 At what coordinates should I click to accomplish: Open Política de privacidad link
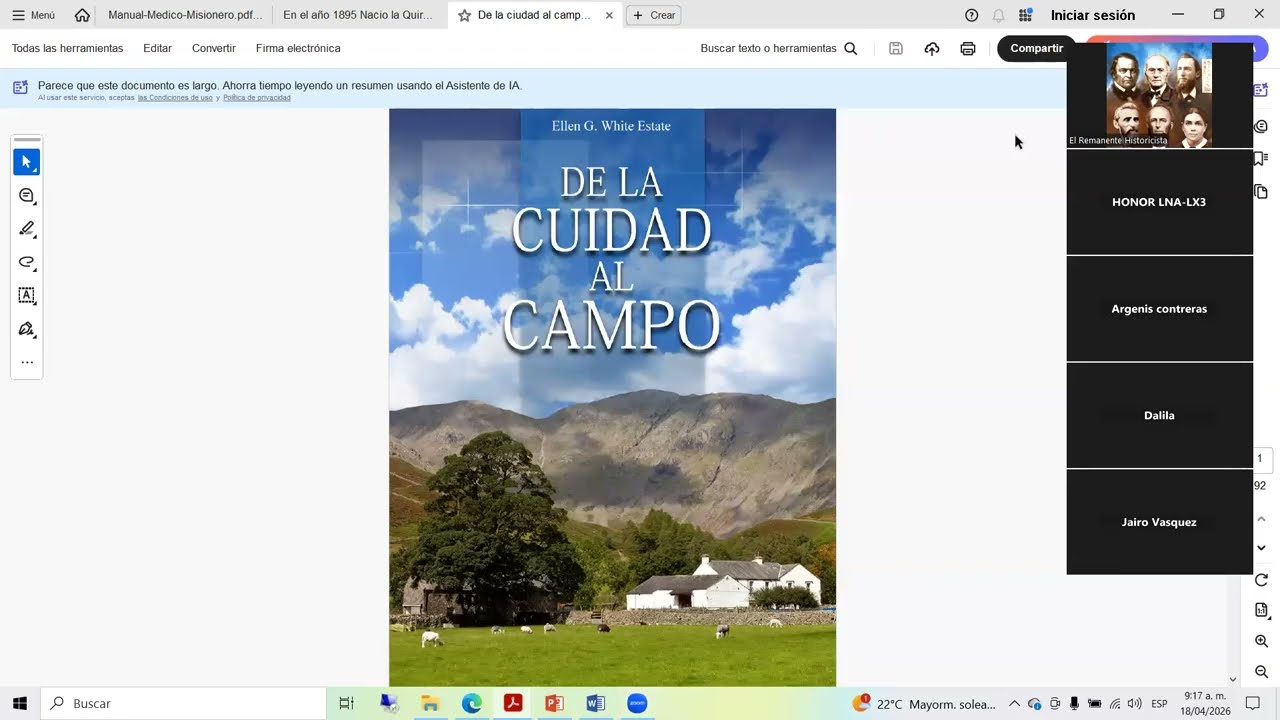(257, 98)
